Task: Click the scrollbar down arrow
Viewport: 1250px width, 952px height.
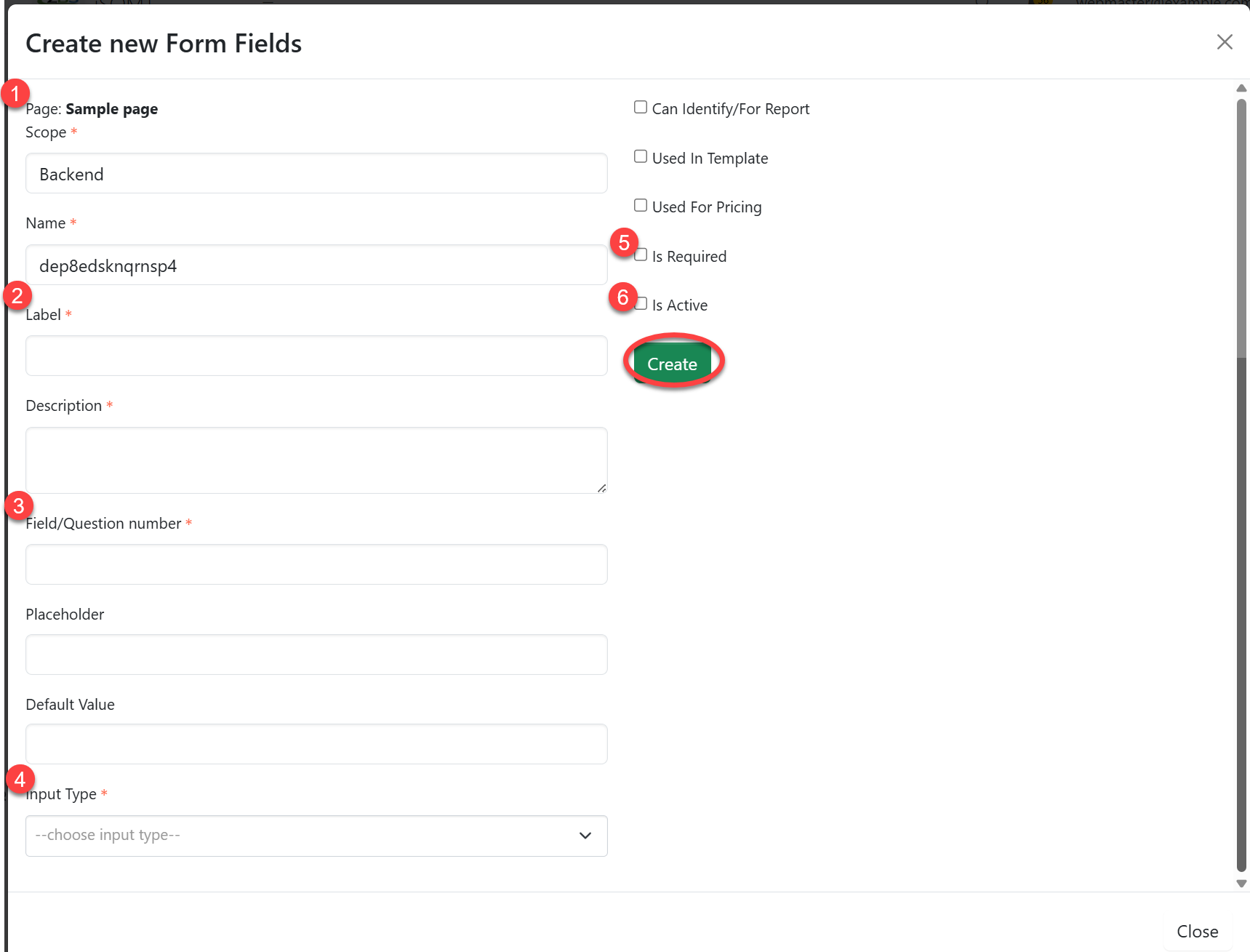Action: (1241, 884)
